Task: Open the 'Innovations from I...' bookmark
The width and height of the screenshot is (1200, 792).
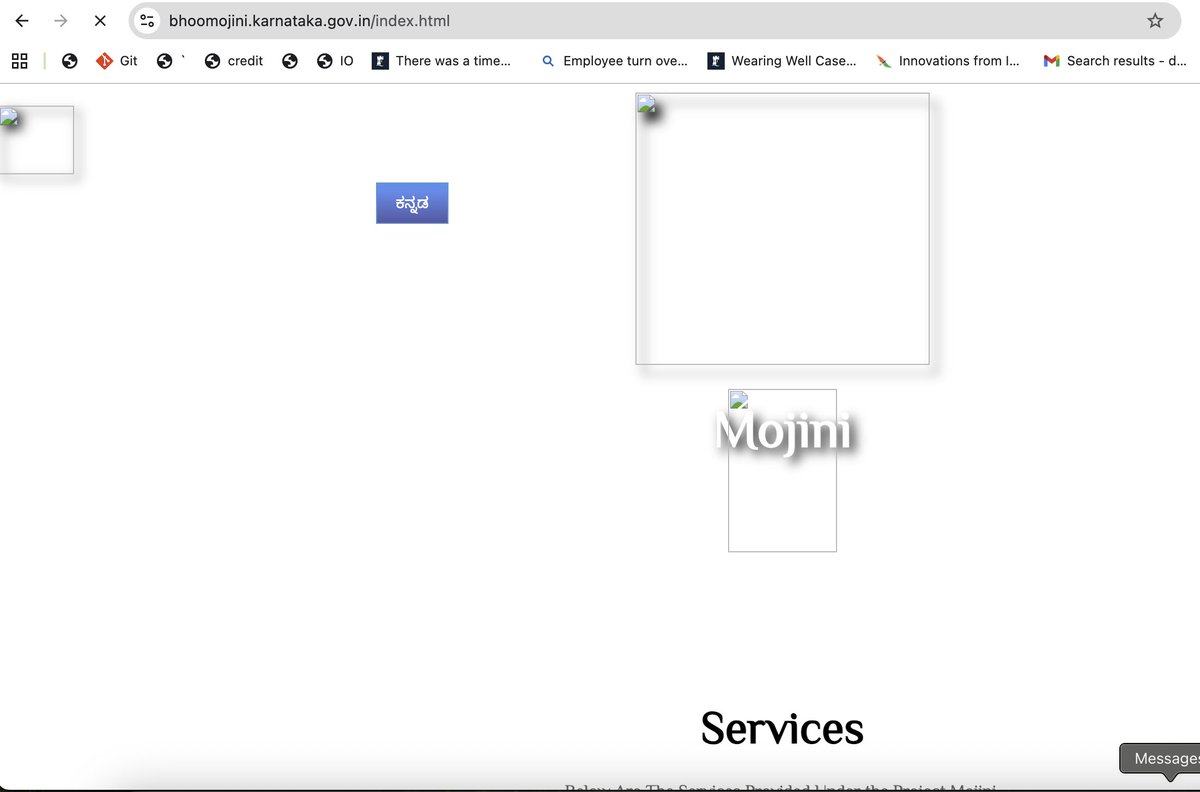Action: point(947,61)
